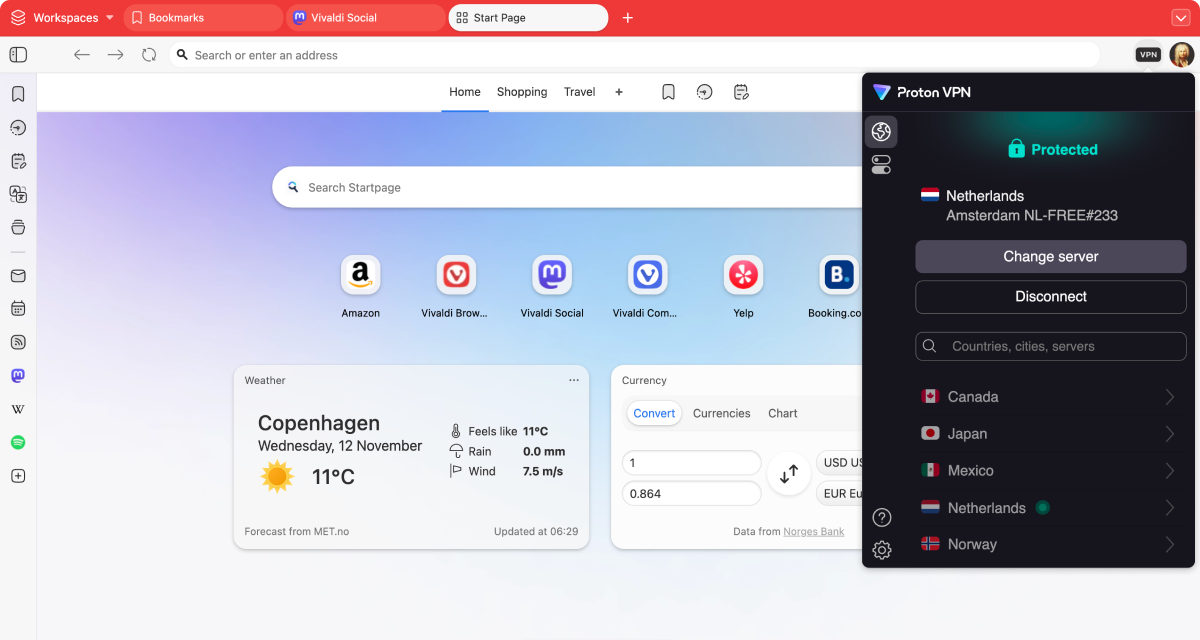Toggle the Vivaldi panel bar visibility
Screen dimensions: 1200x640
(x=18, y=54)
